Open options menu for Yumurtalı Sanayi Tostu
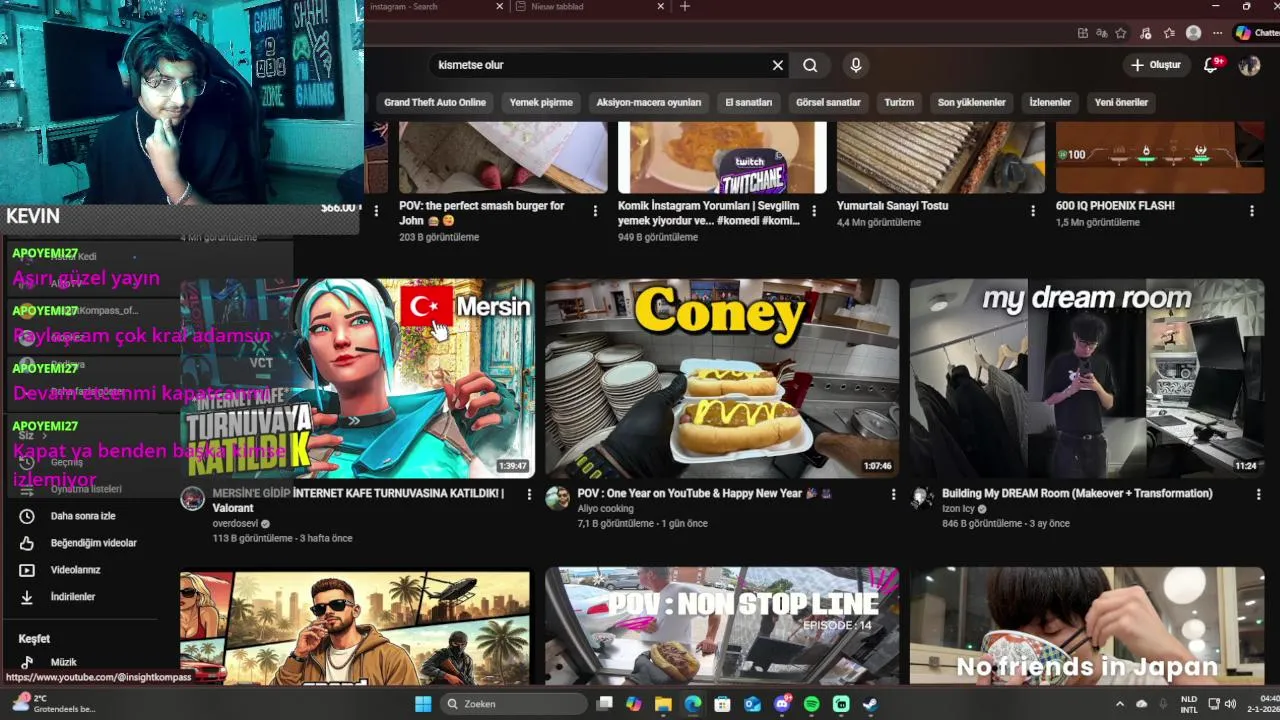The image size is (1280, 720). click(1033, 211)
